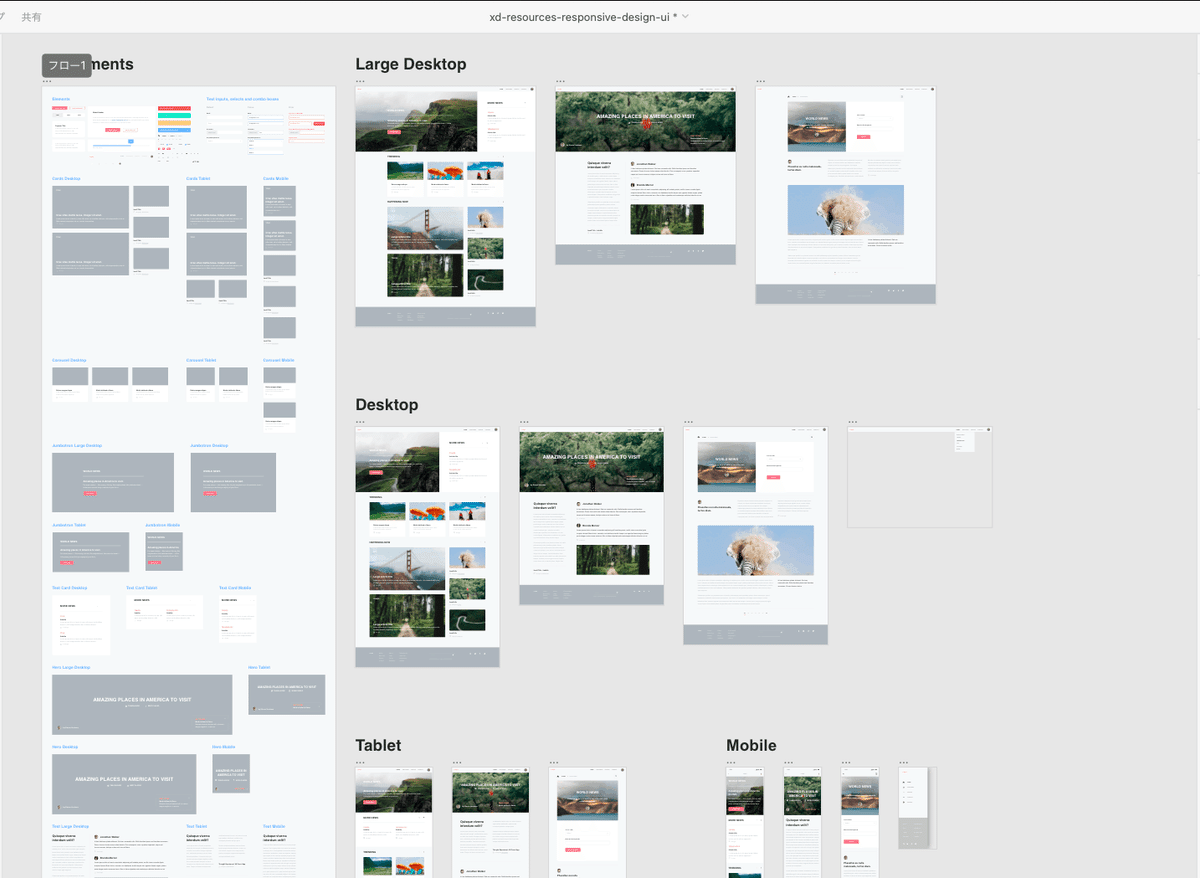The width and height of the screenshot is (1200, 878).
Task: Click the 'Carousel Tablet' label
Action: 201,360
